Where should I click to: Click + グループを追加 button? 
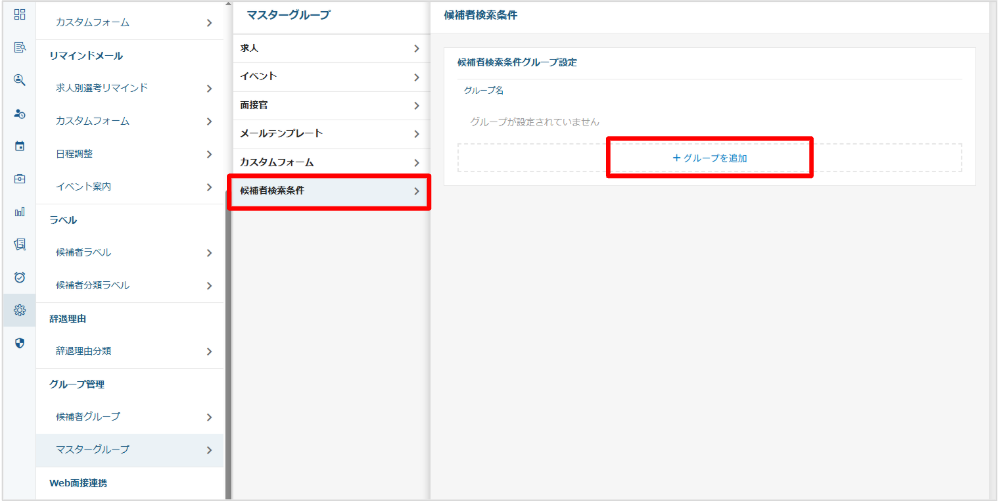click(710, 158)
